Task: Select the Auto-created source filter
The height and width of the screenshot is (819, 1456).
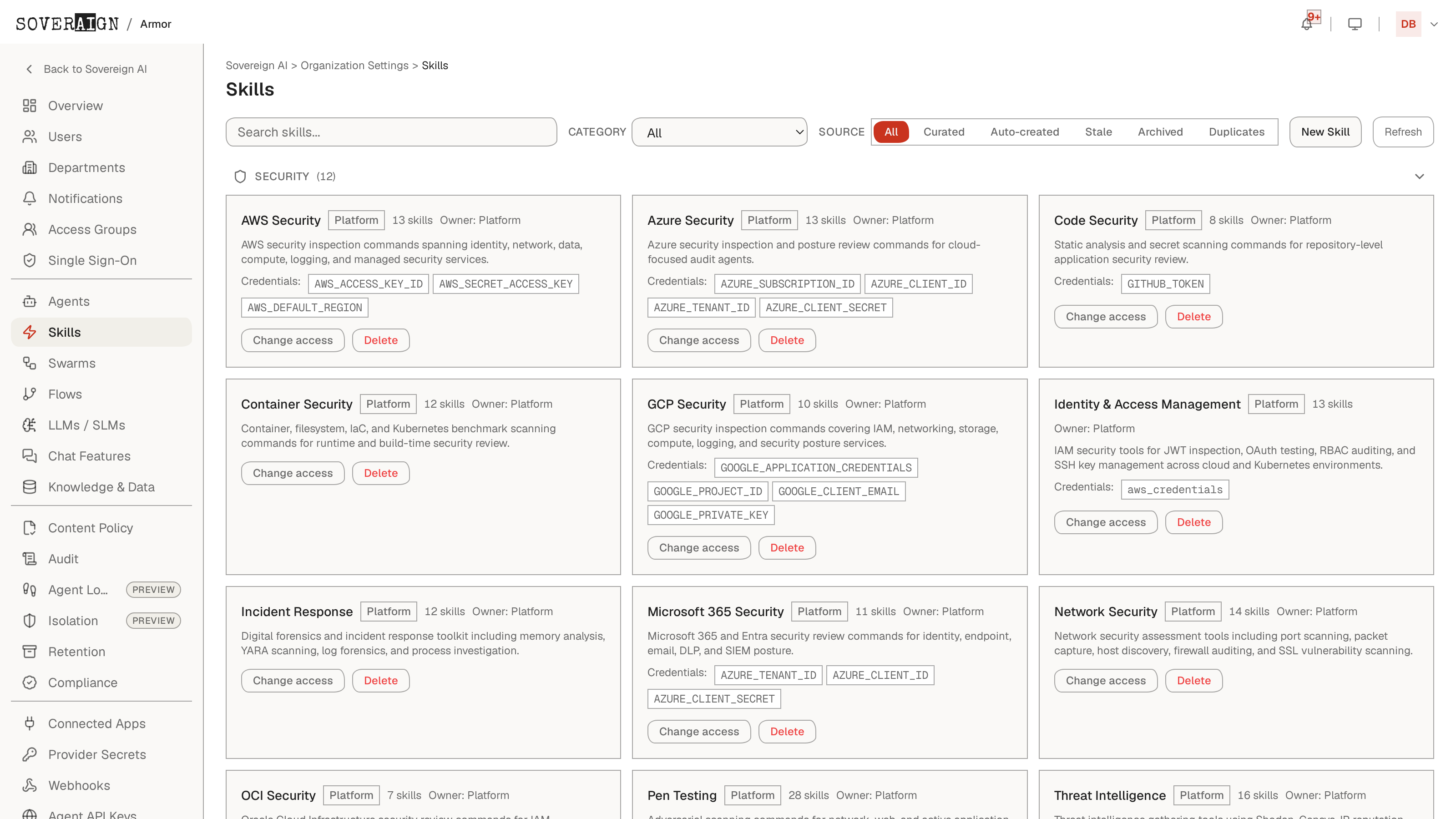Action: [1024, 131]
